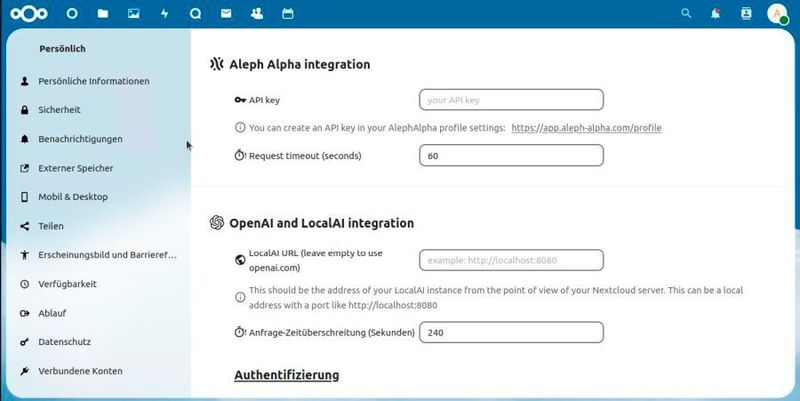
Task: Open Verbundene Konten settings
Action: [x=80, y=371]
